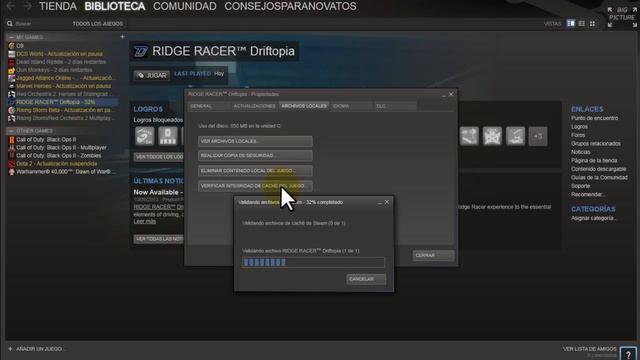Click the search magnifier icon
Image resolution: width=640 pixels, height=360 pixels.
pos(10,24)
